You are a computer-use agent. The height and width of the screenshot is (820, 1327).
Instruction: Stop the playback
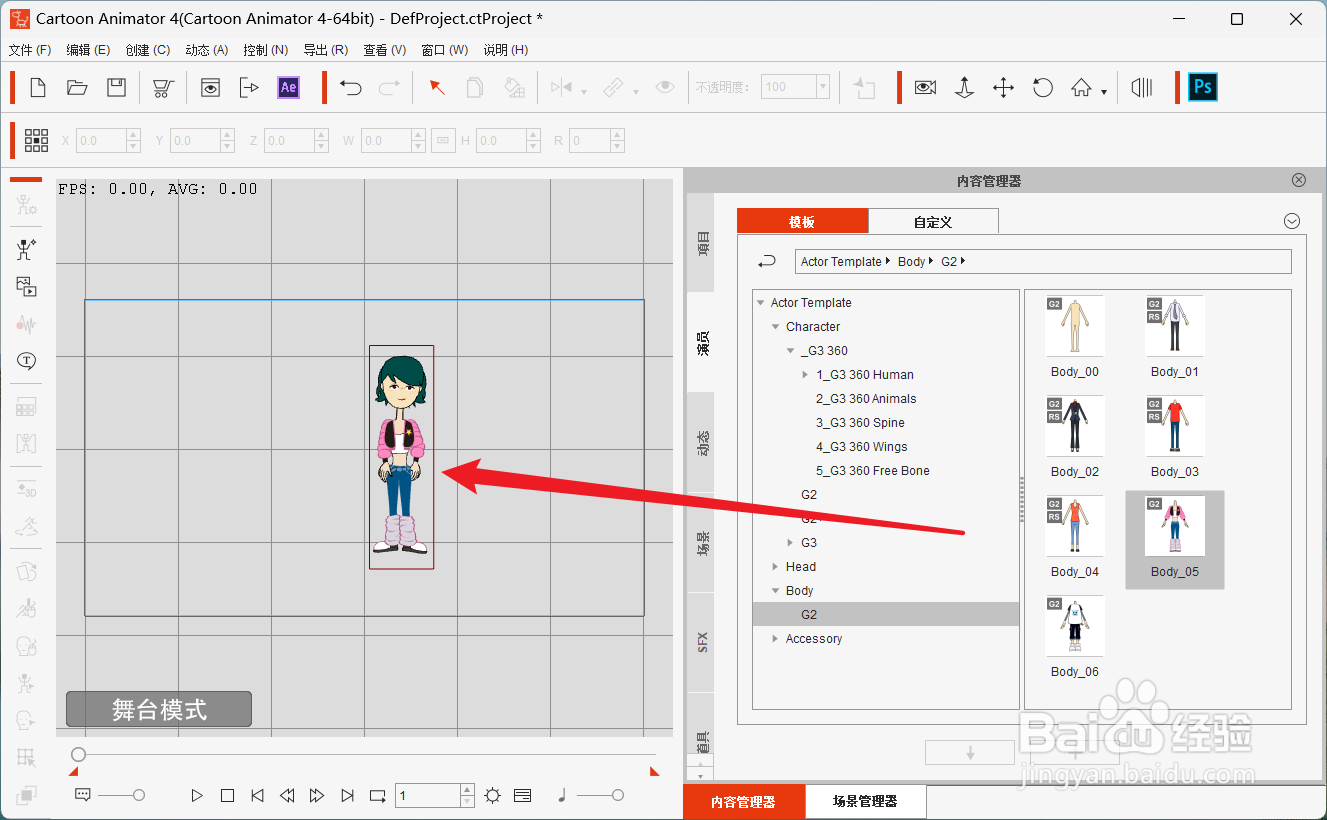pyautogui.click(x=227, y=796)
